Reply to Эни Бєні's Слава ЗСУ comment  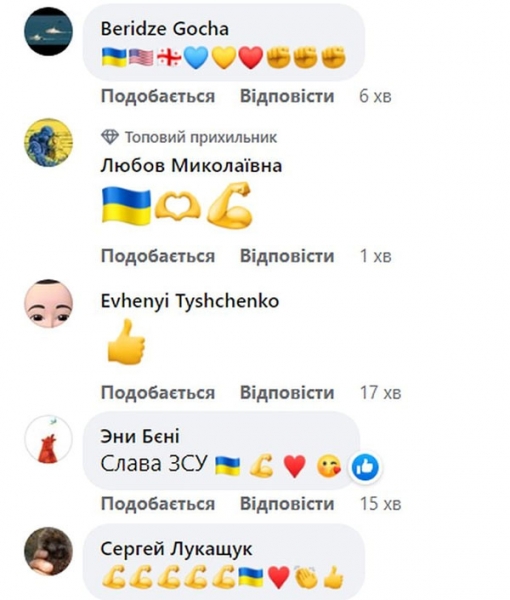(287, 504)
